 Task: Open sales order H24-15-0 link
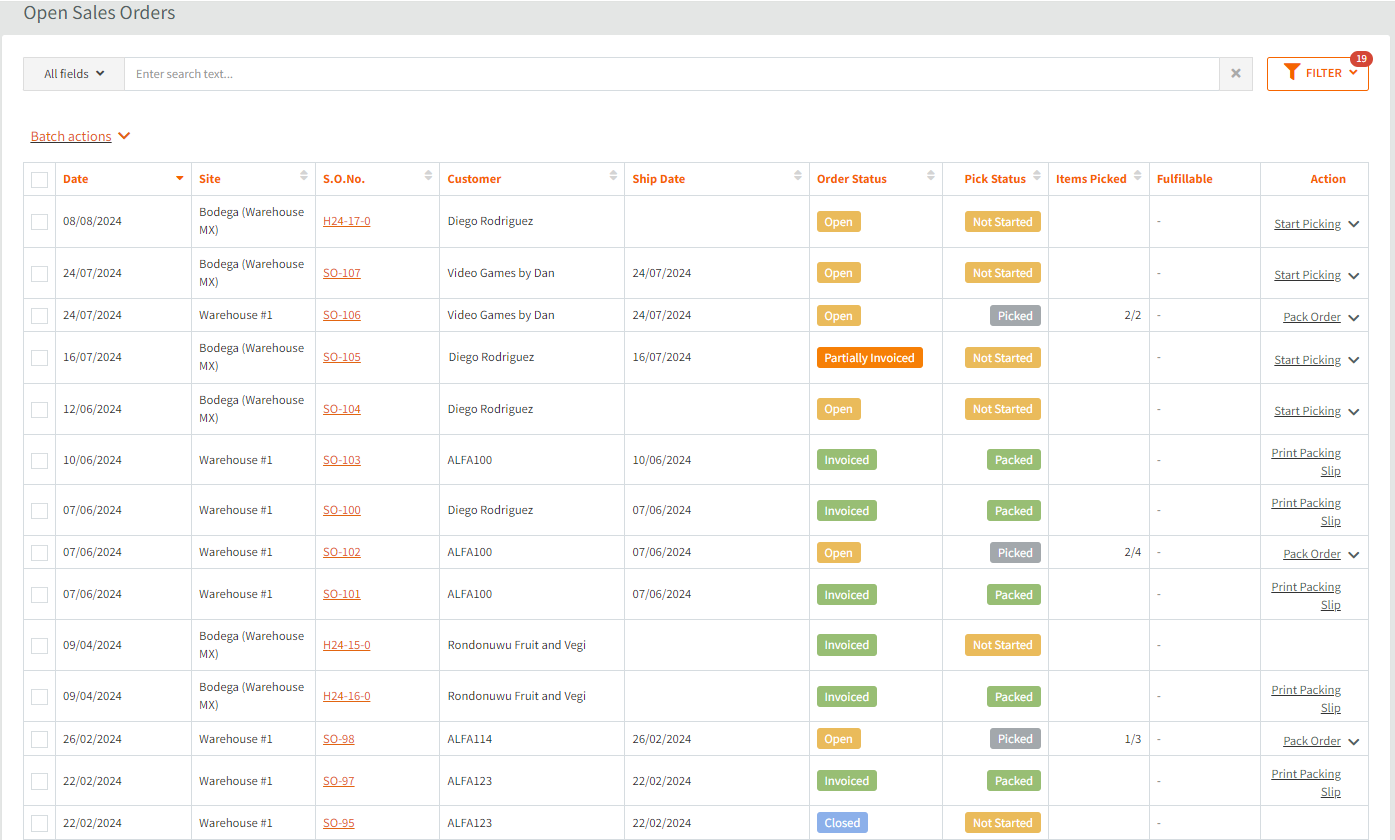[346, 645]
